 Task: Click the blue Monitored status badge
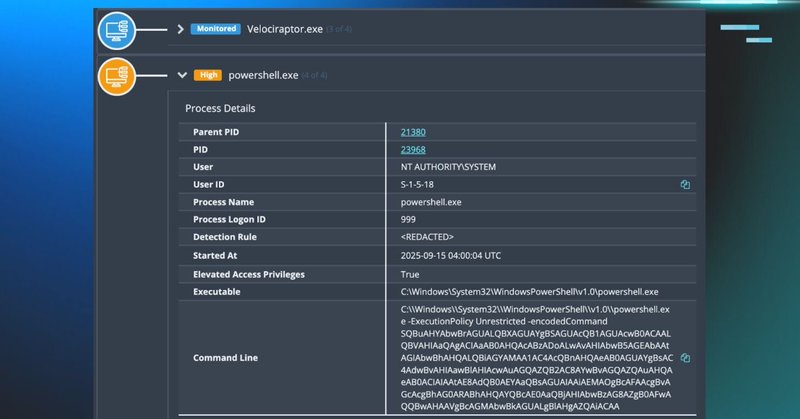[216, 29]
